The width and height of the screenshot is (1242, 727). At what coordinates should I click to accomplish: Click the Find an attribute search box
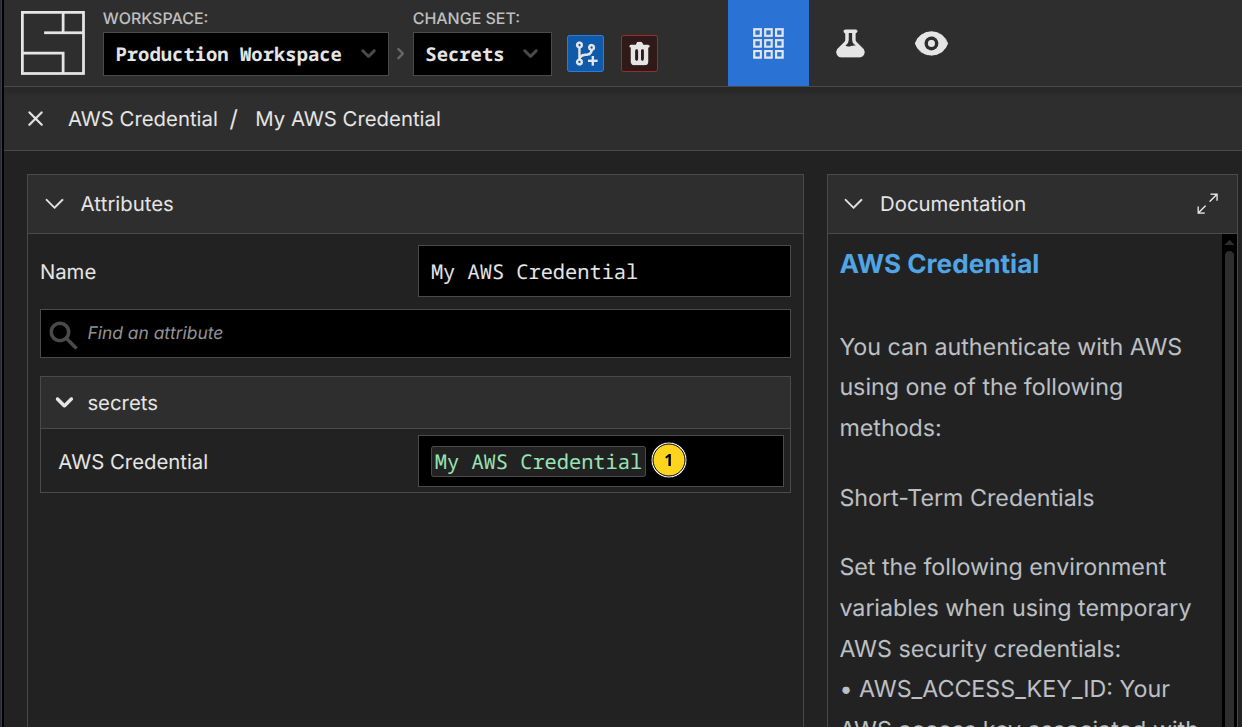[x=430, y=333]
